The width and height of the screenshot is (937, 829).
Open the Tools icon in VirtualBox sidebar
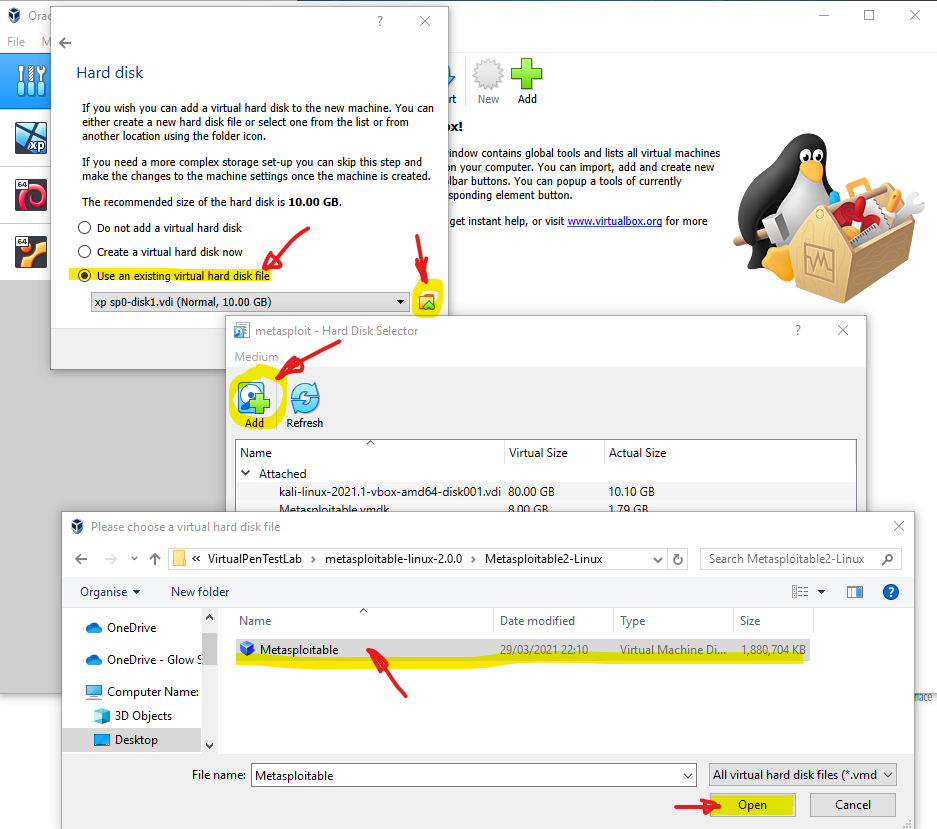pos(31,81)
